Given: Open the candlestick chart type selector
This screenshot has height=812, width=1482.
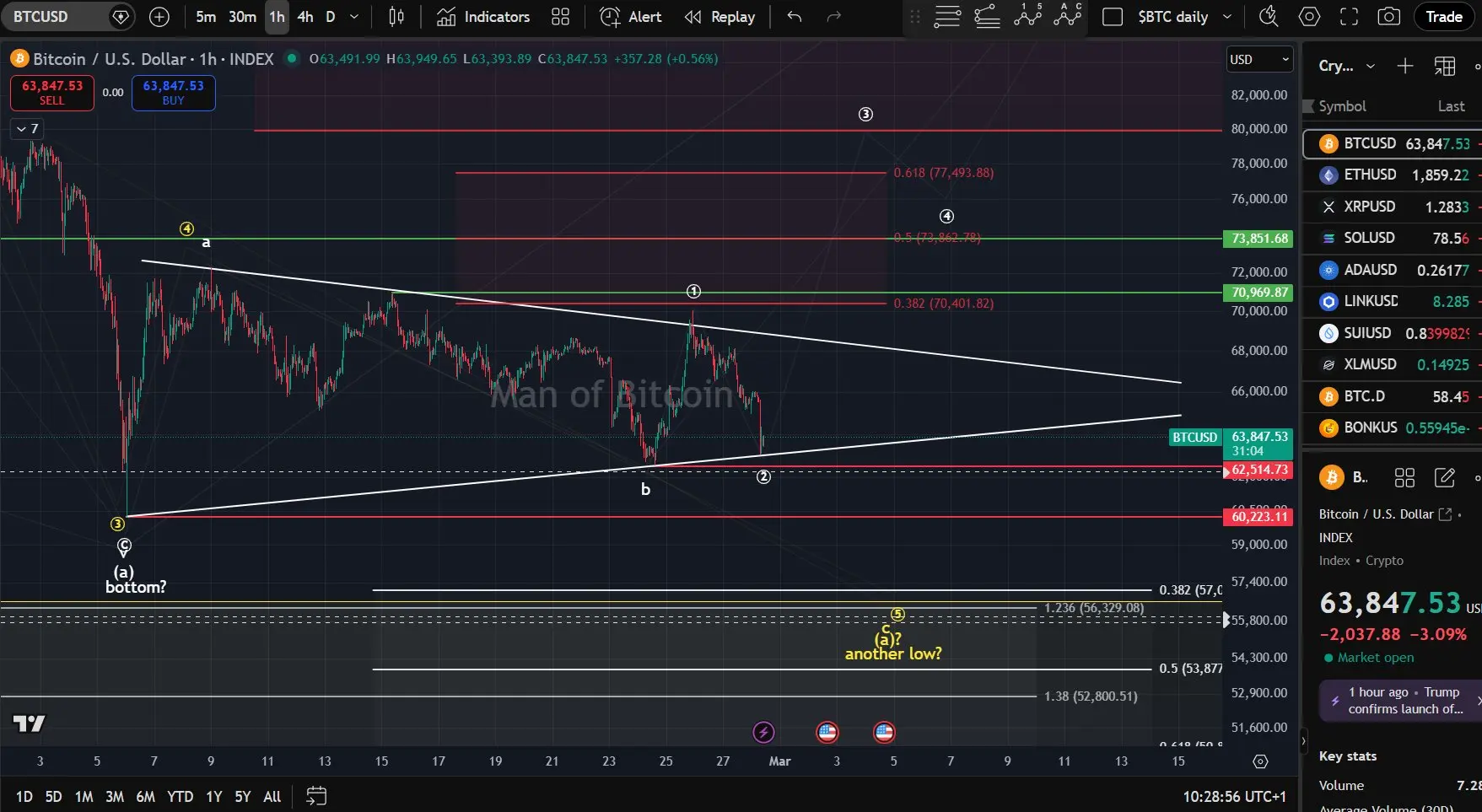Looking at the screenshot, I should [396, 17].
